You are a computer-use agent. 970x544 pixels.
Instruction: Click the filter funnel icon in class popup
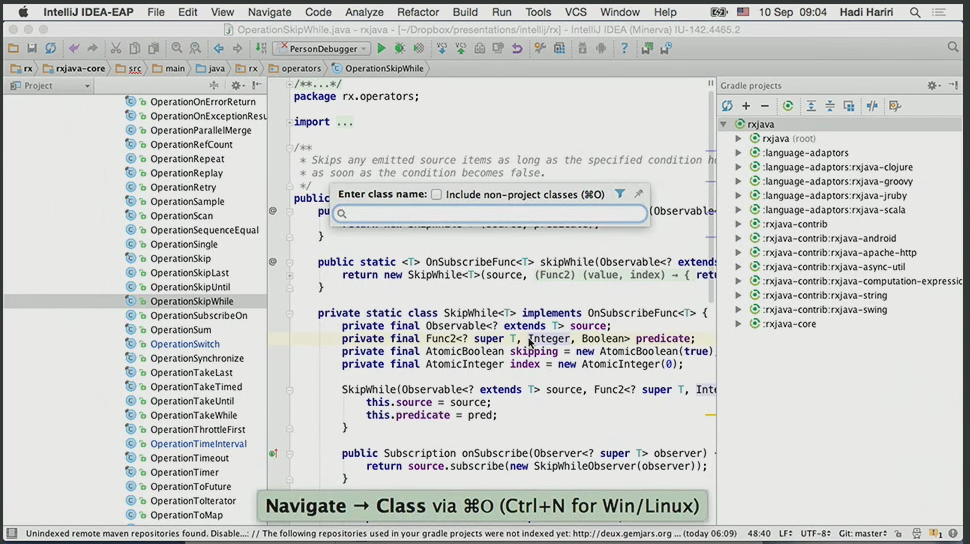(x=619, y=194)
